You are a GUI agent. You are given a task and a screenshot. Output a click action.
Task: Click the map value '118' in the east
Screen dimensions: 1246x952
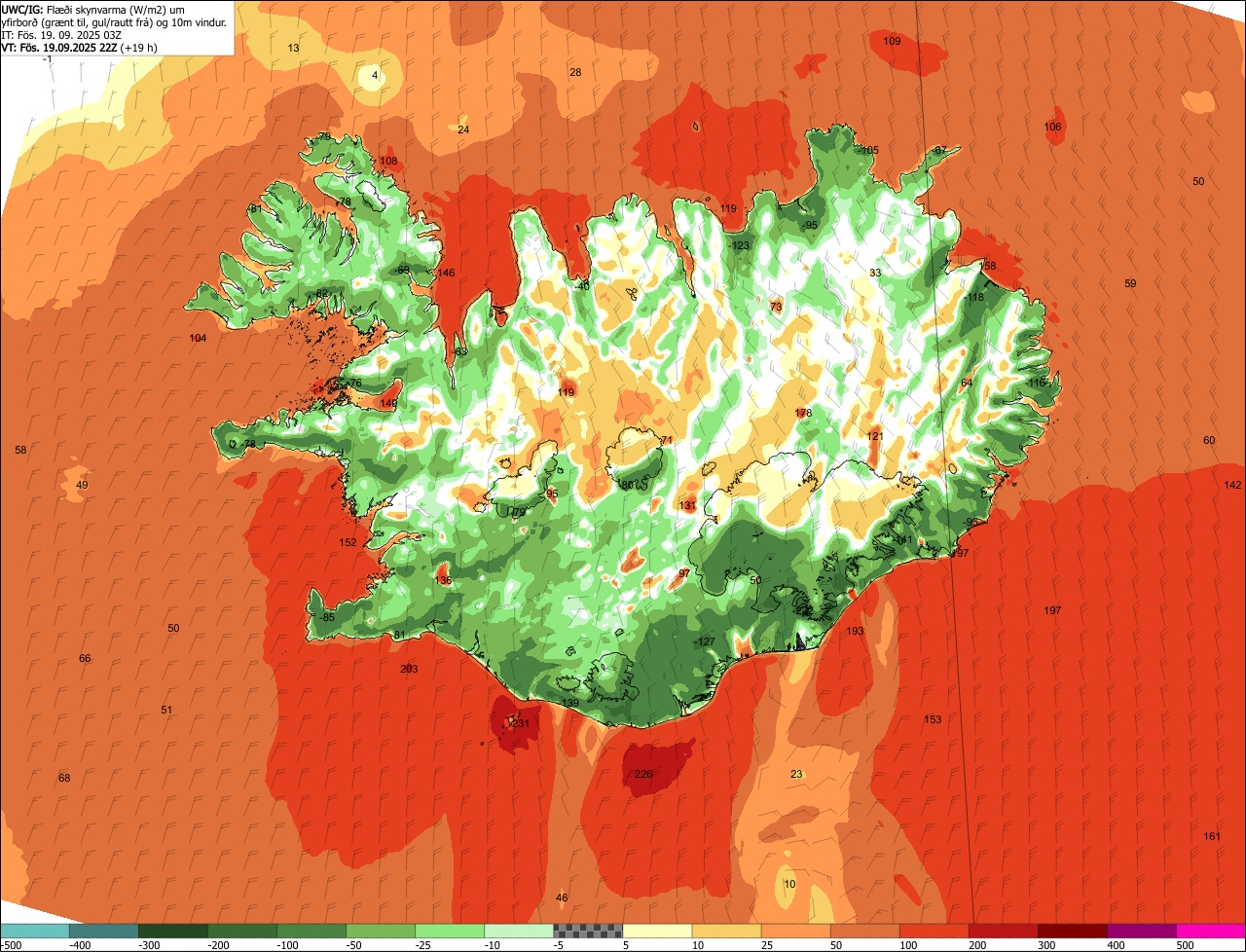coord(975,297)
